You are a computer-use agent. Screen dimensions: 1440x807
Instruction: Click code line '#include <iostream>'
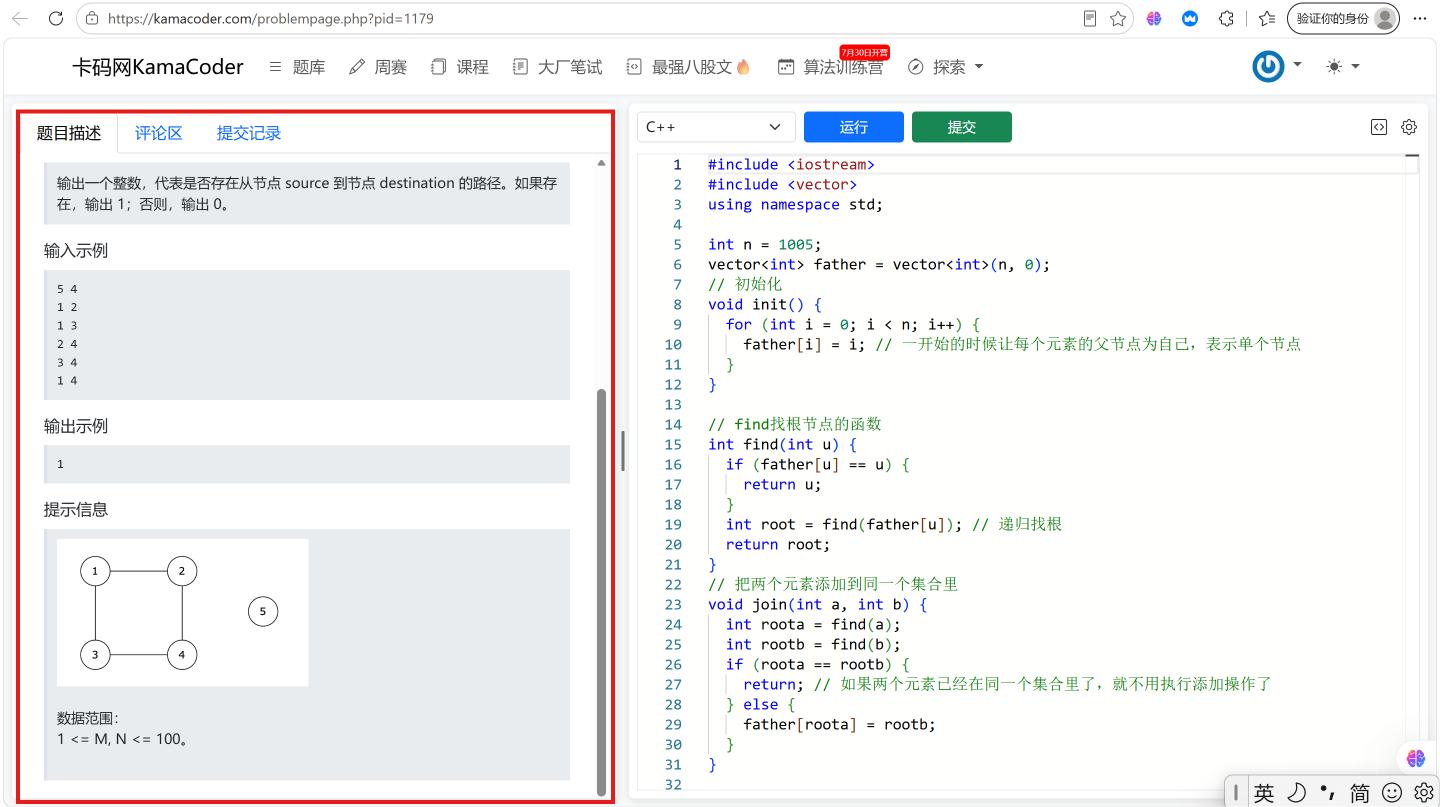791,164
